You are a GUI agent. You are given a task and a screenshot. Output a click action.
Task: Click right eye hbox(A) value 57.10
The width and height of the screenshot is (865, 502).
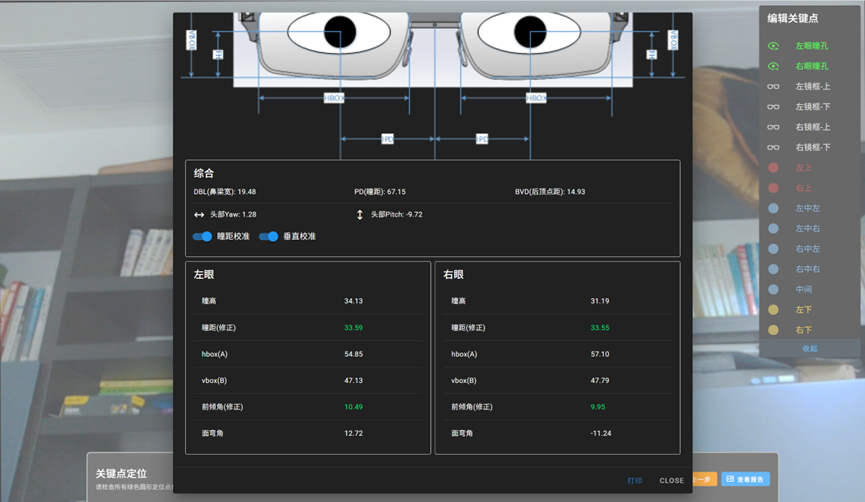pyautogui.click(x=600, y=354)
